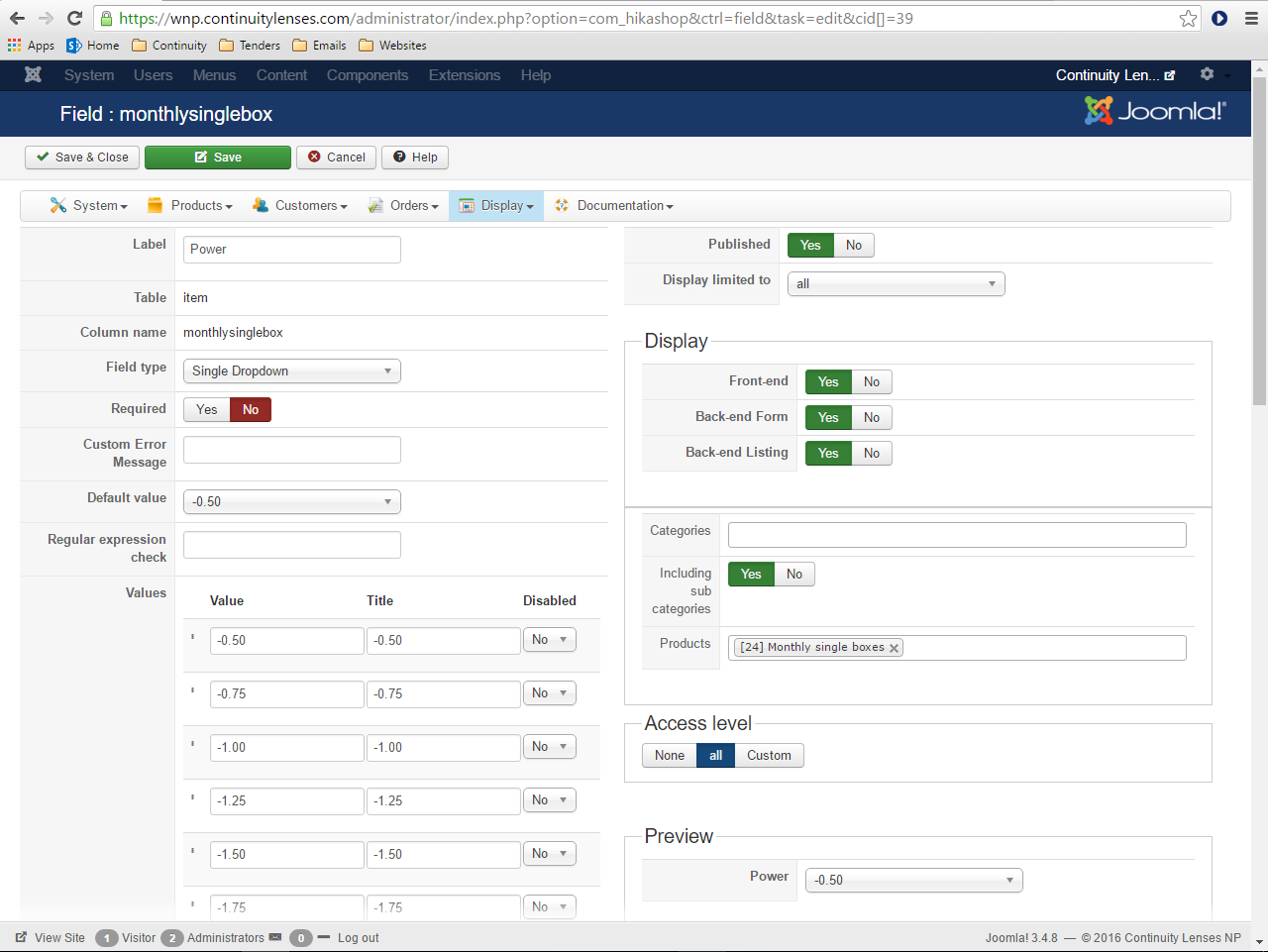
Task: Set Published to No
Action: (854, 245)
